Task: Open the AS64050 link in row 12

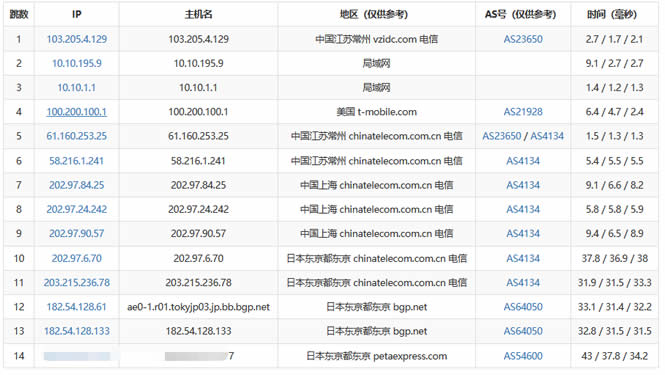Action: tap(523, 307)
